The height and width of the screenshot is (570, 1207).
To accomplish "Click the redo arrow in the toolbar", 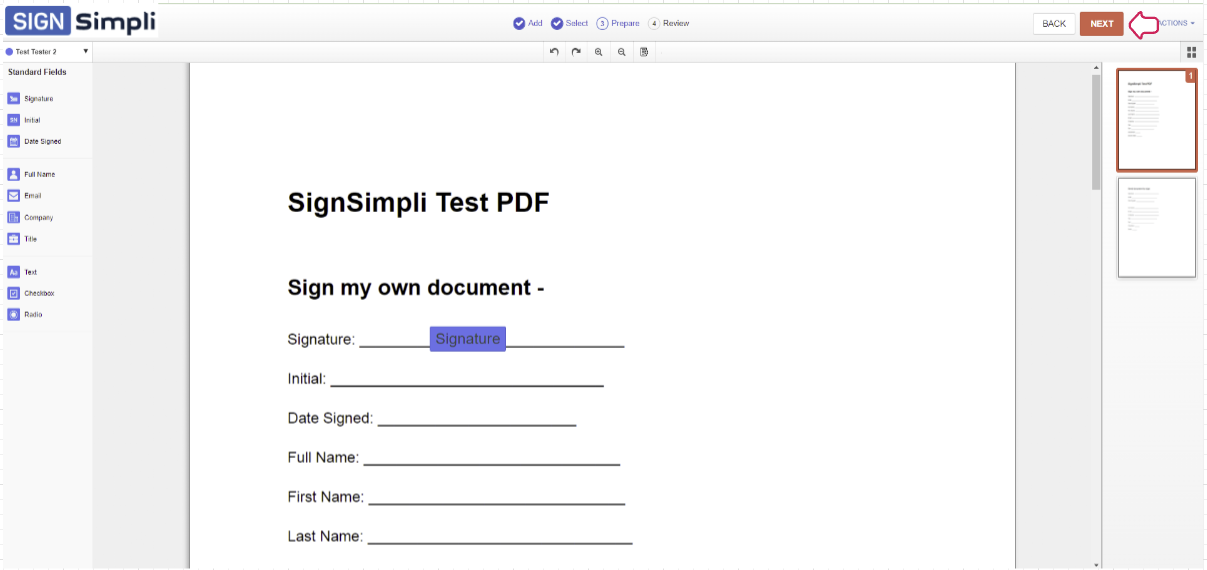I will [x=576, y=52].
